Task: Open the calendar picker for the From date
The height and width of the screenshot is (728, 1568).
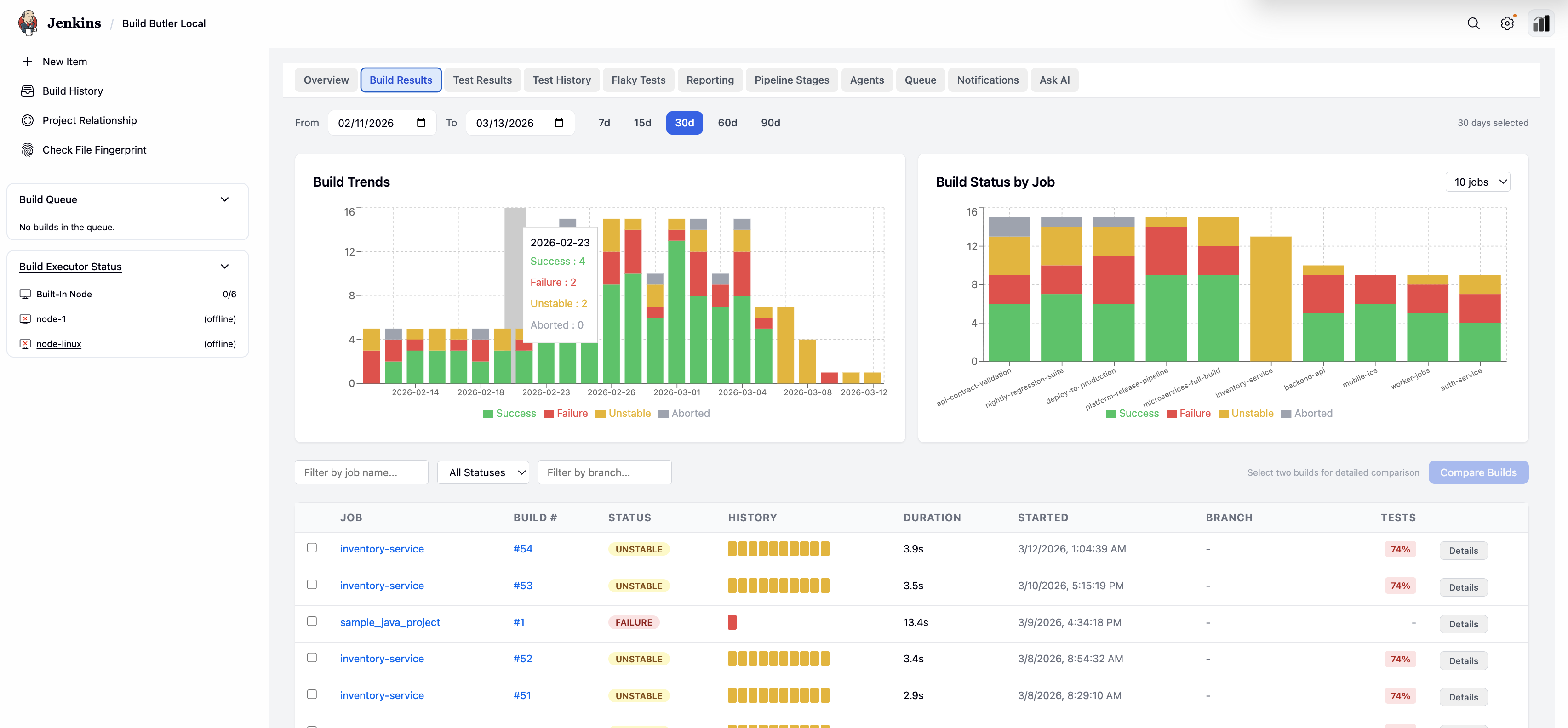Action: click(422, 122)
